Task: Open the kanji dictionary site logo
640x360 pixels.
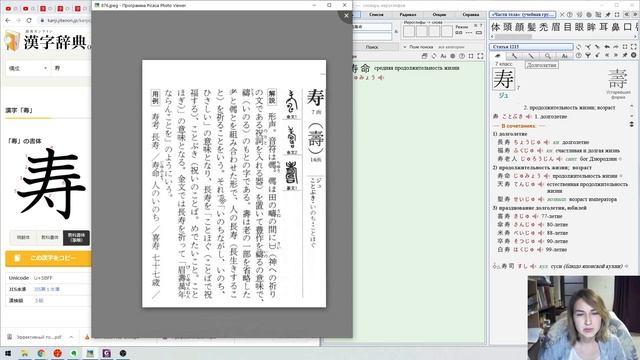Action: coord(47,41)
